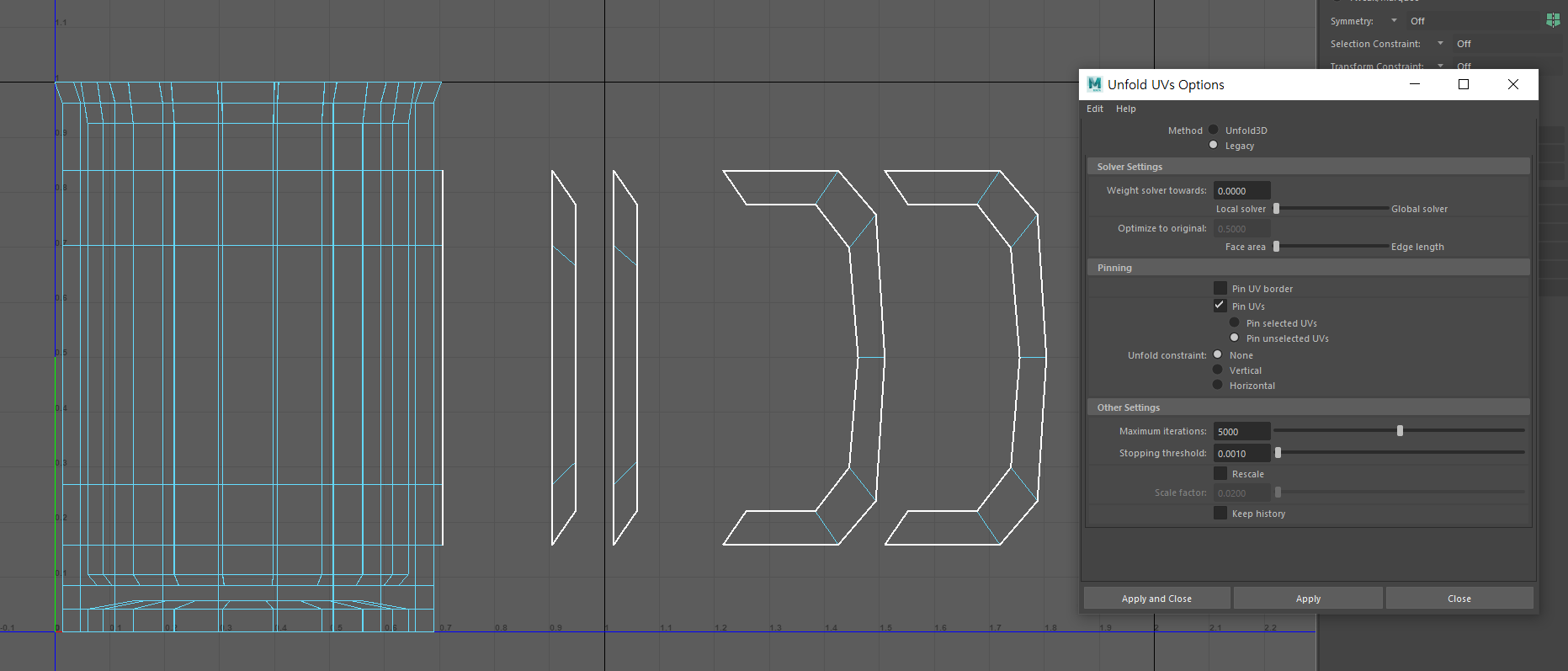
Task: Open the Selection Constraint dropdown arrow
Action: (x=1440, y=43)
